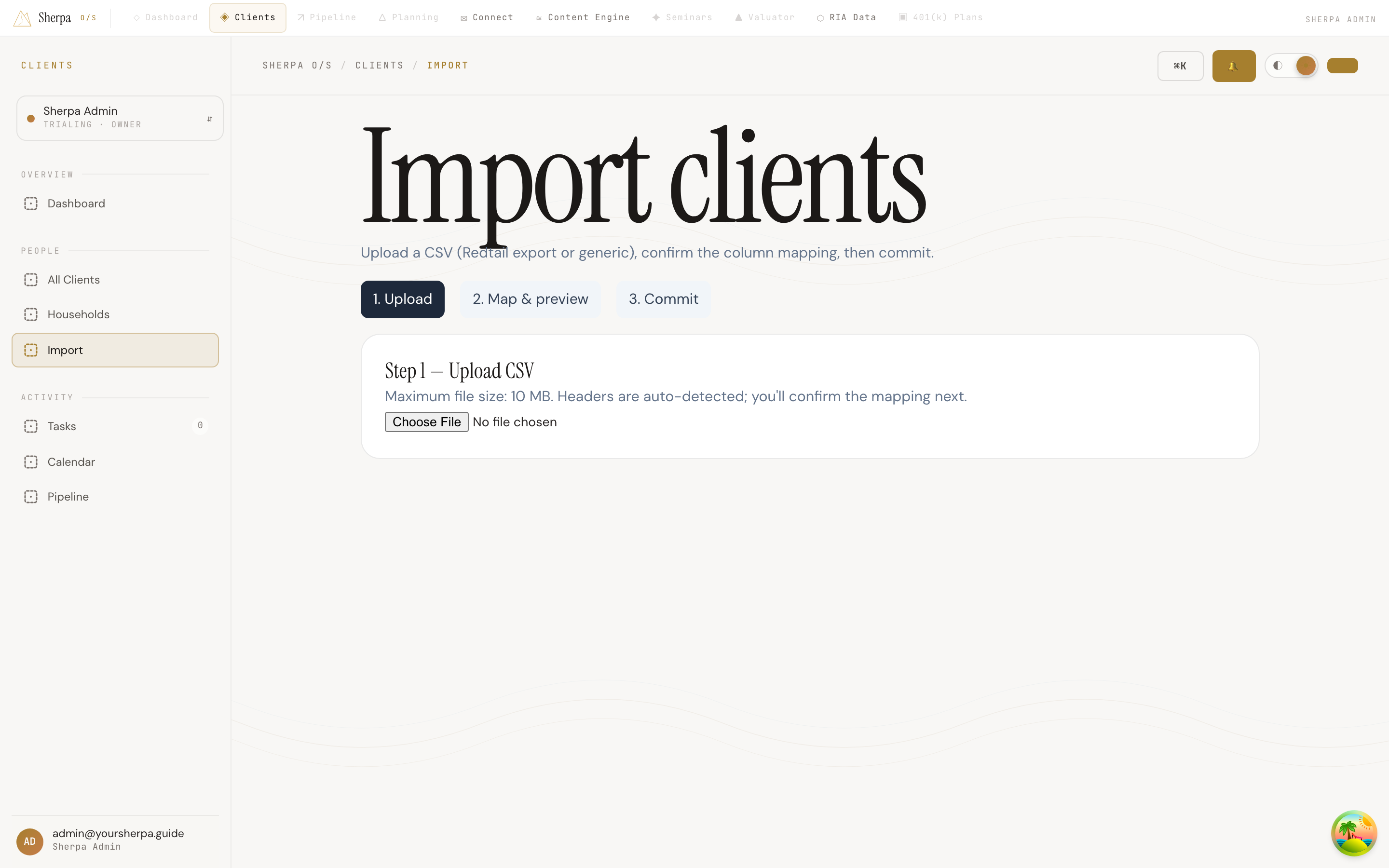Click the No file chosen text

(x=514, y=422)
